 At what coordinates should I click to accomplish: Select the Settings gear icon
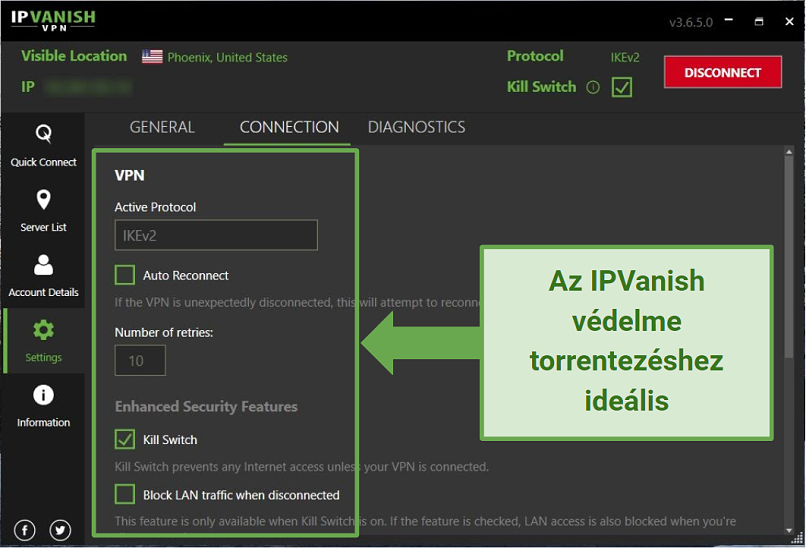click(x=43, y=330)
